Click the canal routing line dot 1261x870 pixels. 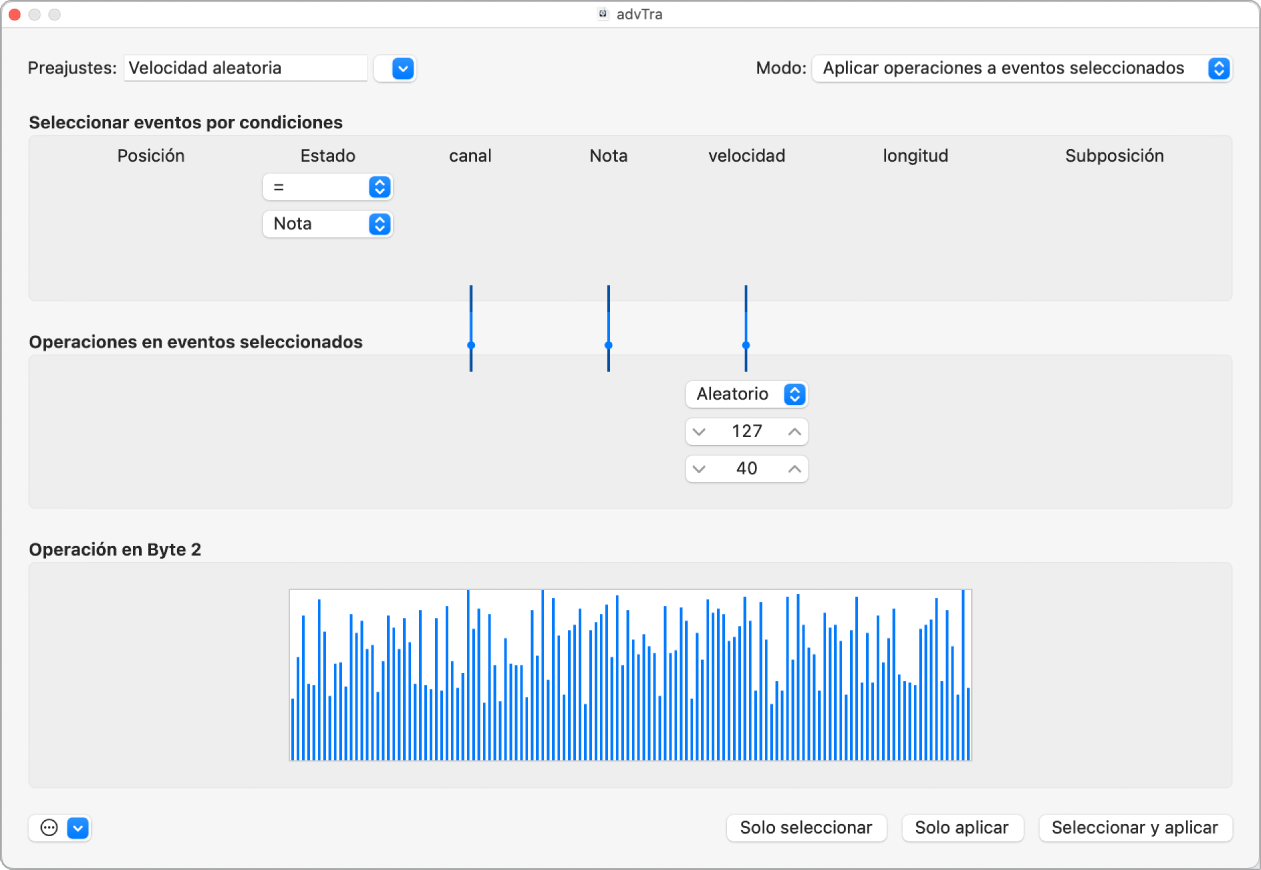pyautogui.click(x=471, y=345)
